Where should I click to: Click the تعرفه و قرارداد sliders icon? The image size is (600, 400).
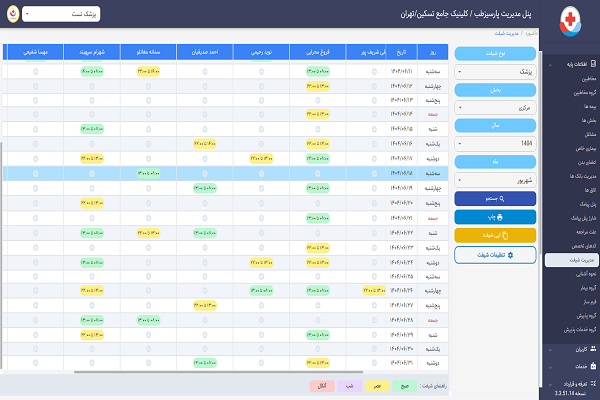click(593, 383)
